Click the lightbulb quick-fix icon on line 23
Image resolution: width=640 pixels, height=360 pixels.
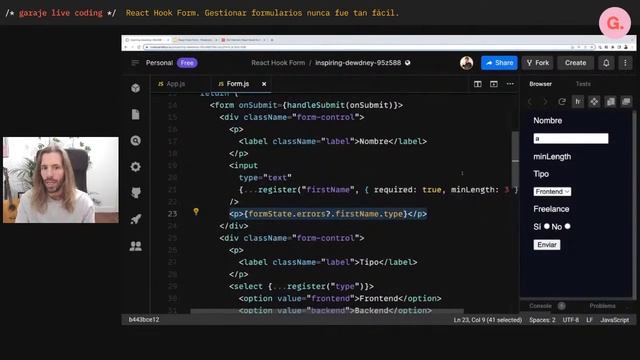click(x=196, y=211)
